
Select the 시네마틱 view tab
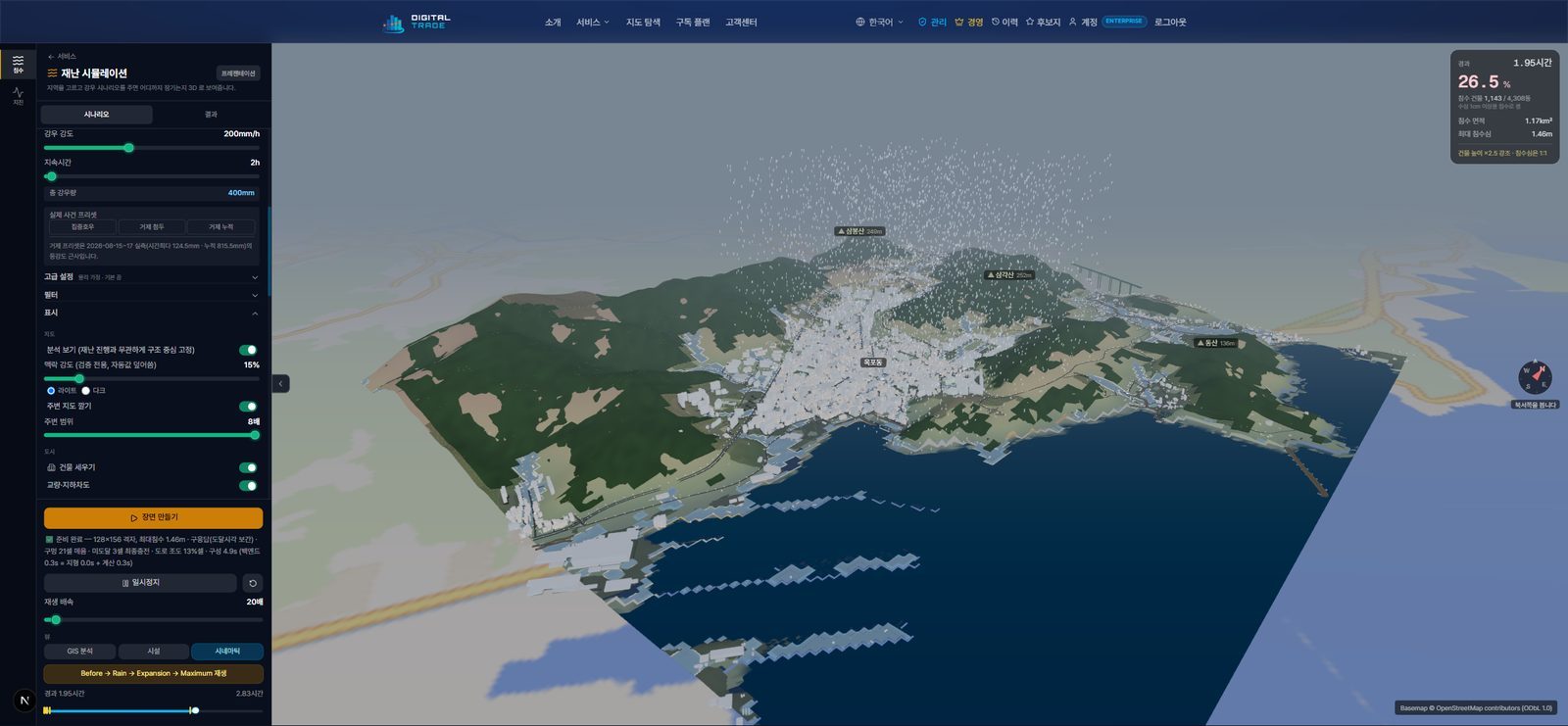(227, 652)
